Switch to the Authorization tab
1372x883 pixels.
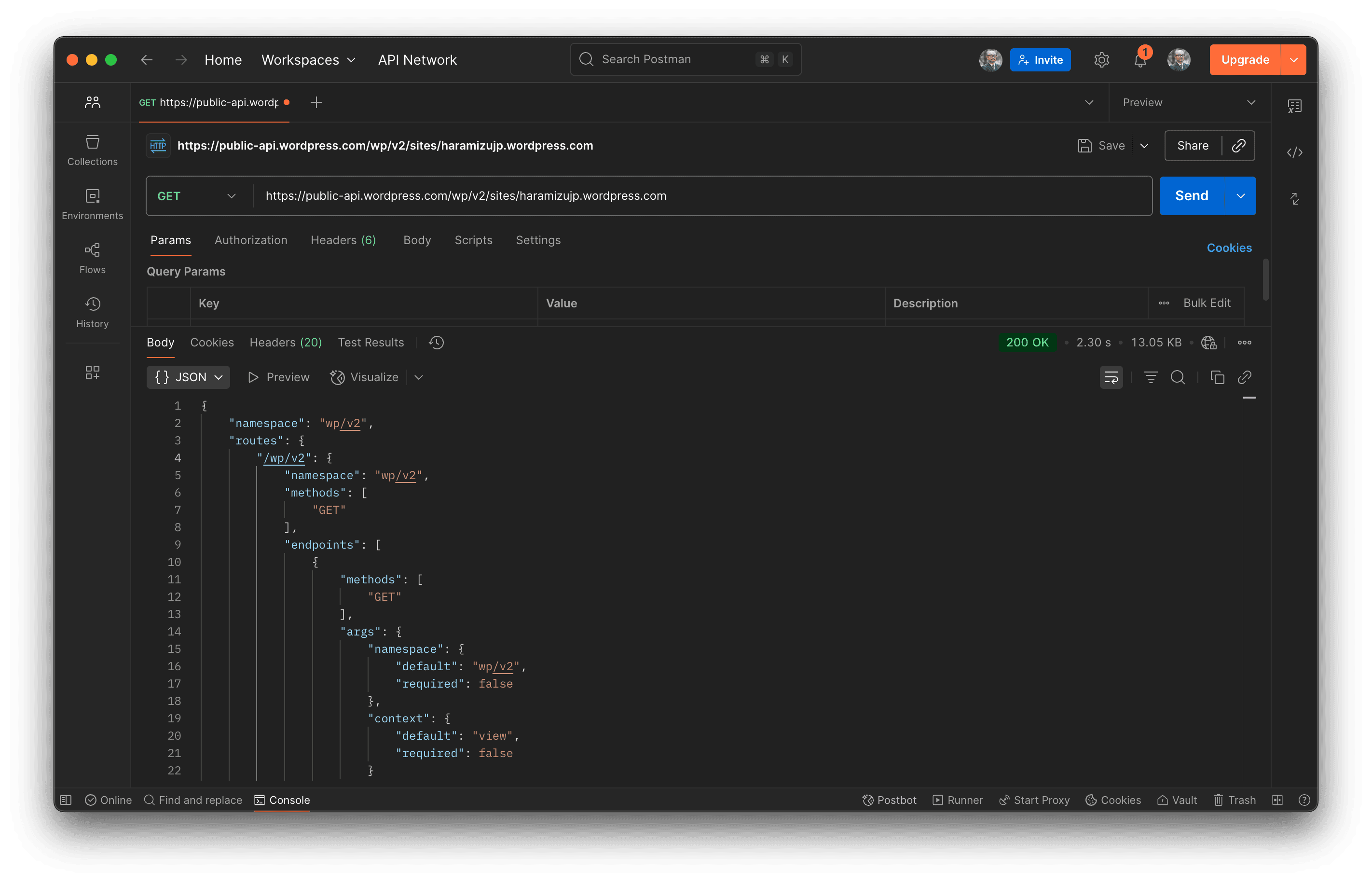click(x=250, y=240)
